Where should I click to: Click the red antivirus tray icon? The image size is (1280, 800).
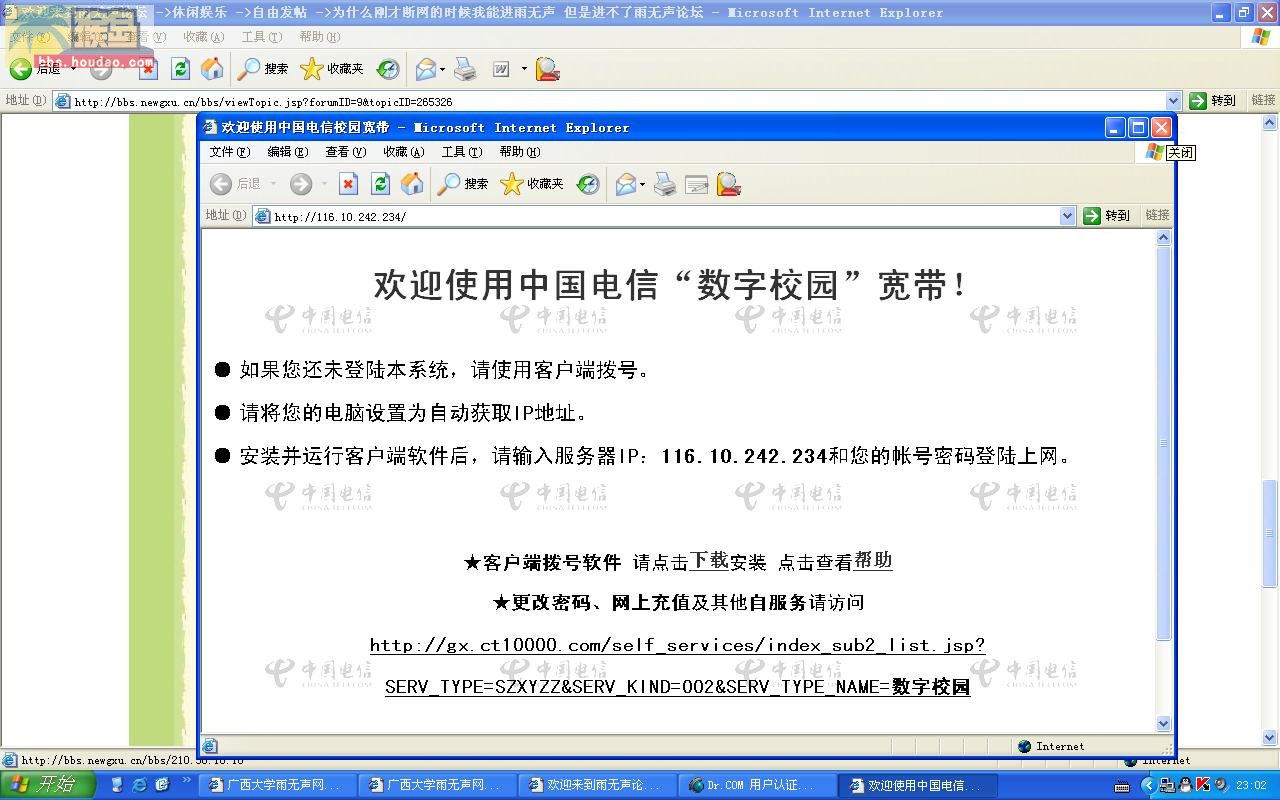point(1204,785)
